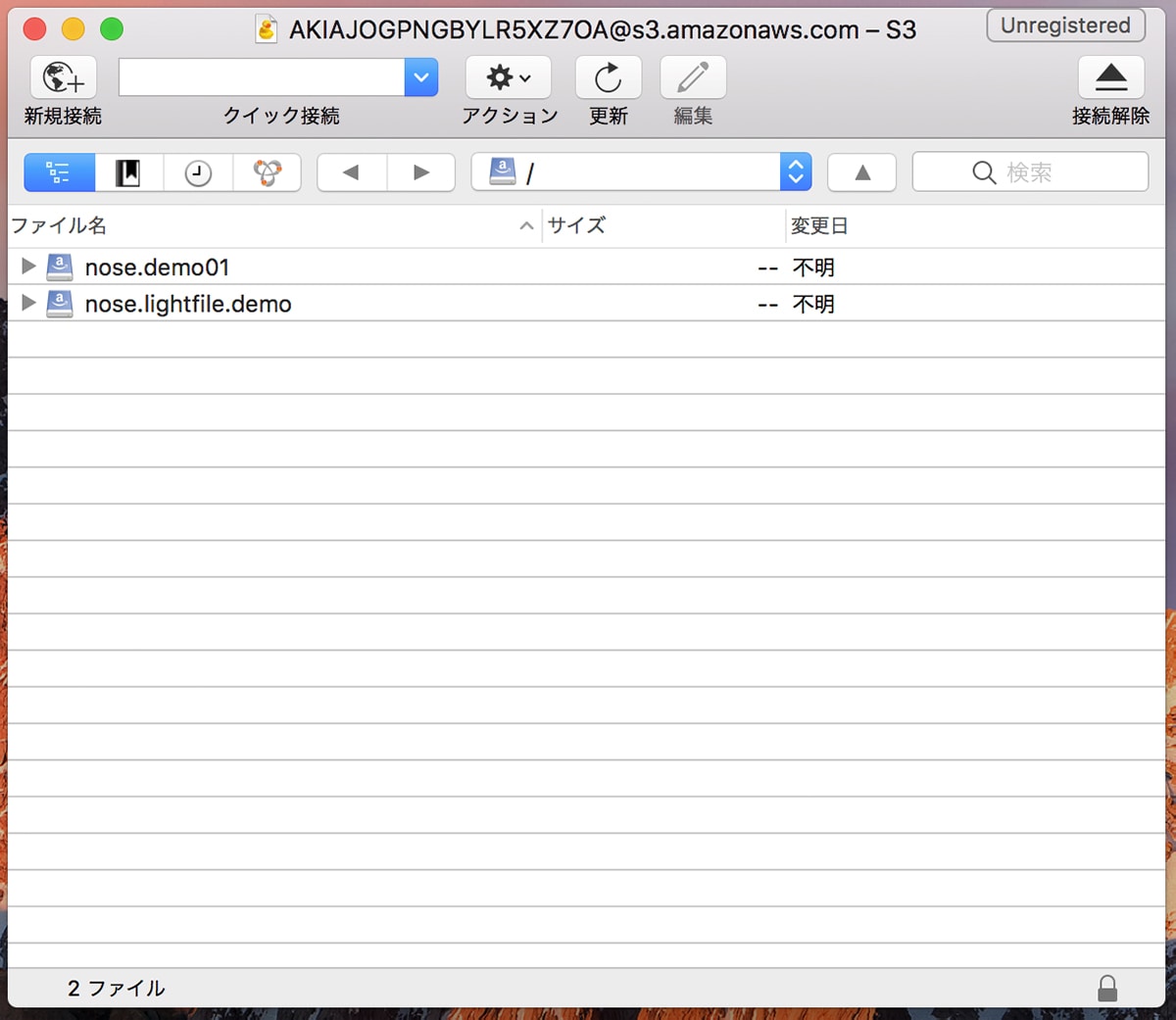The width and height of the screenshot is (1176, 1020).
Task: Go forward with the right arrow
Action: point(421,172)
